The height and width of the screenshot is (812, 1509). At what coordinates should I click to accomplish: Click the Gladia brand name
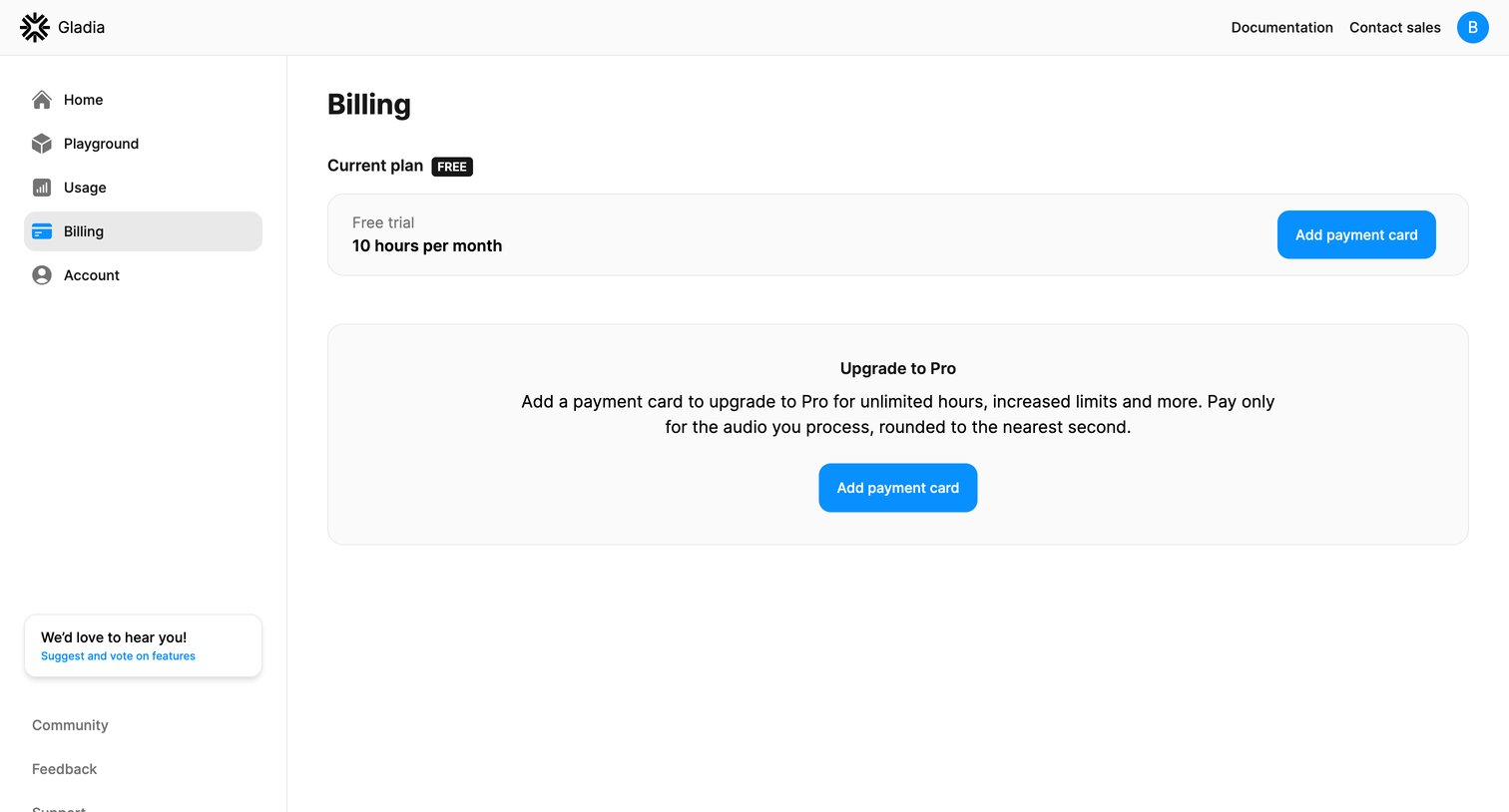(81, 28)
